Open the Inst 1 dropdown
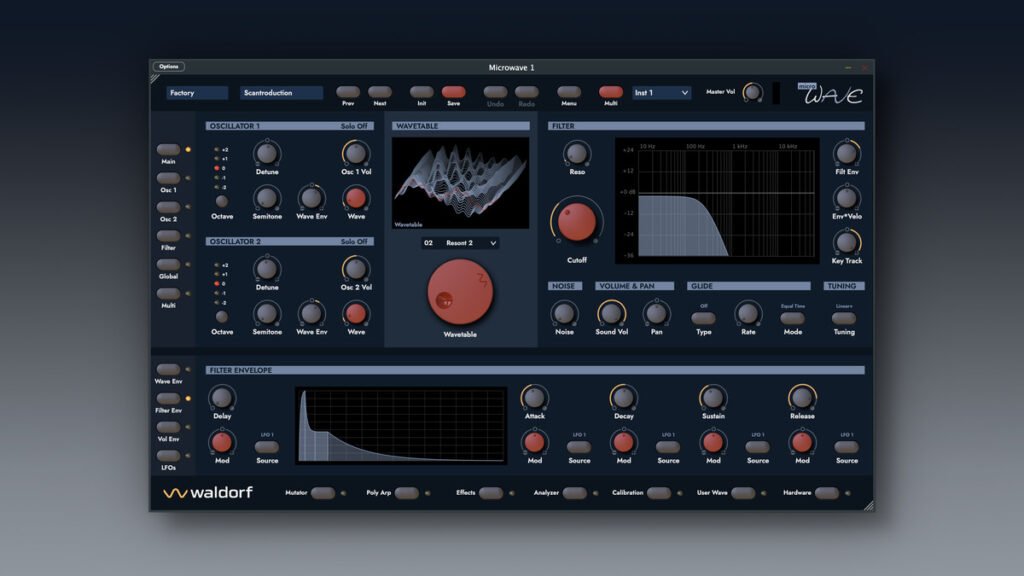Screen dimensions: 1024x576 (662, 93)
